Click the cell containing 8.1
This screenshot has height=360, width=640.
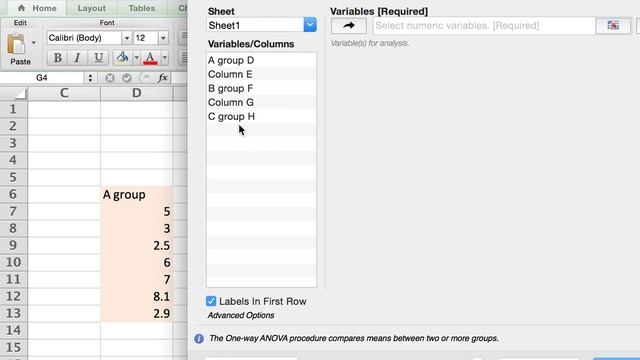tap(136, 296)
